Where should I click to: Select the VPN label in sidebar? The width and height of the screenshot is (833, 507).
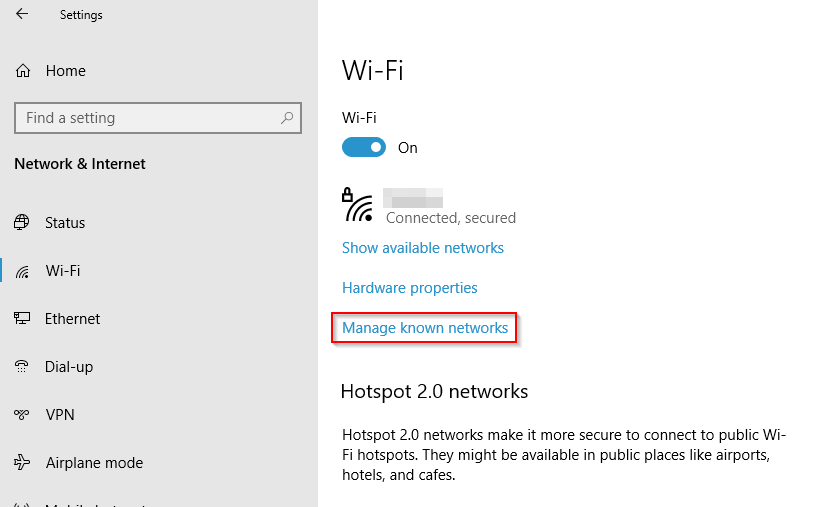tap(60, 415)
